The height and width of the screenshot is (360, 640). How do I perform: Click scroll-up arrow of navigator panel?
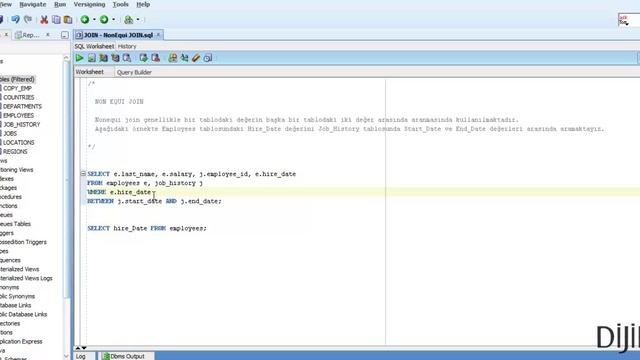click(67, 58)
